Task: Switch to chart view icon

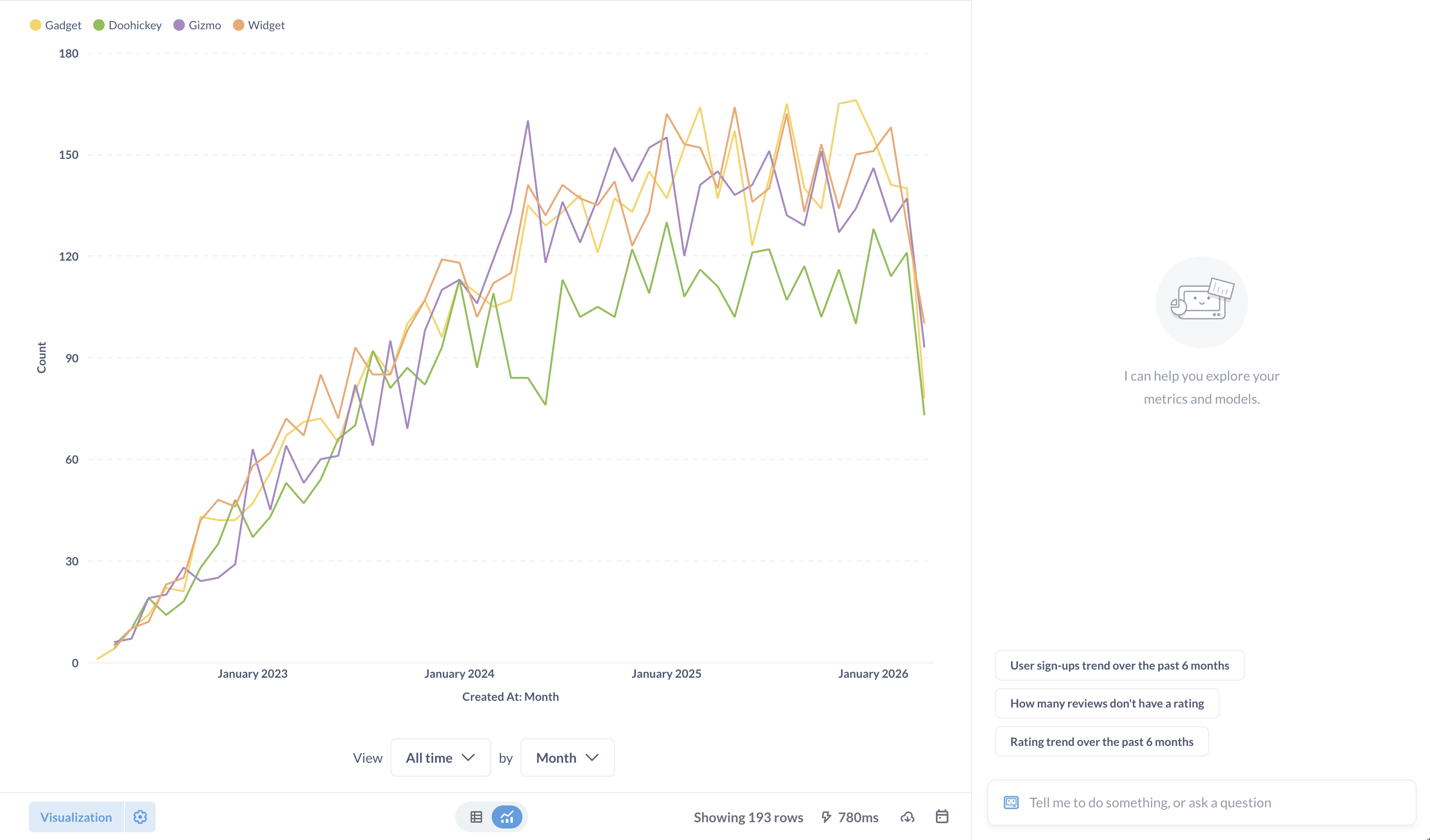Action: click(507, 817)
